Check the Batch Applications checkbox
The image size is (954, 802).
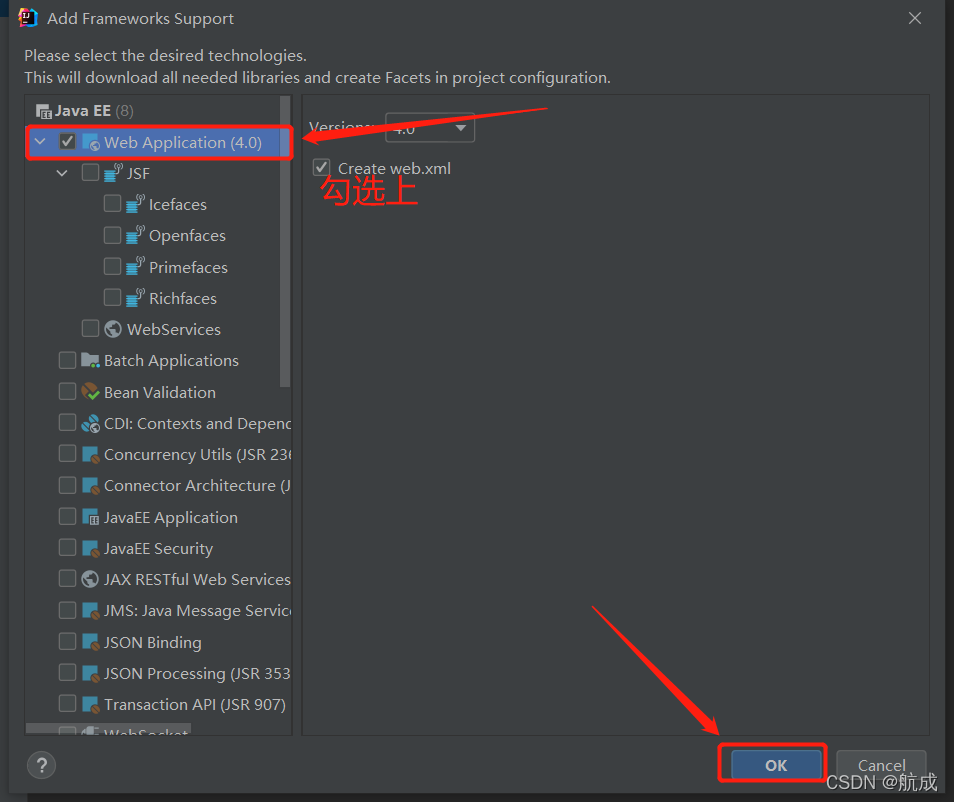point(68,360)
